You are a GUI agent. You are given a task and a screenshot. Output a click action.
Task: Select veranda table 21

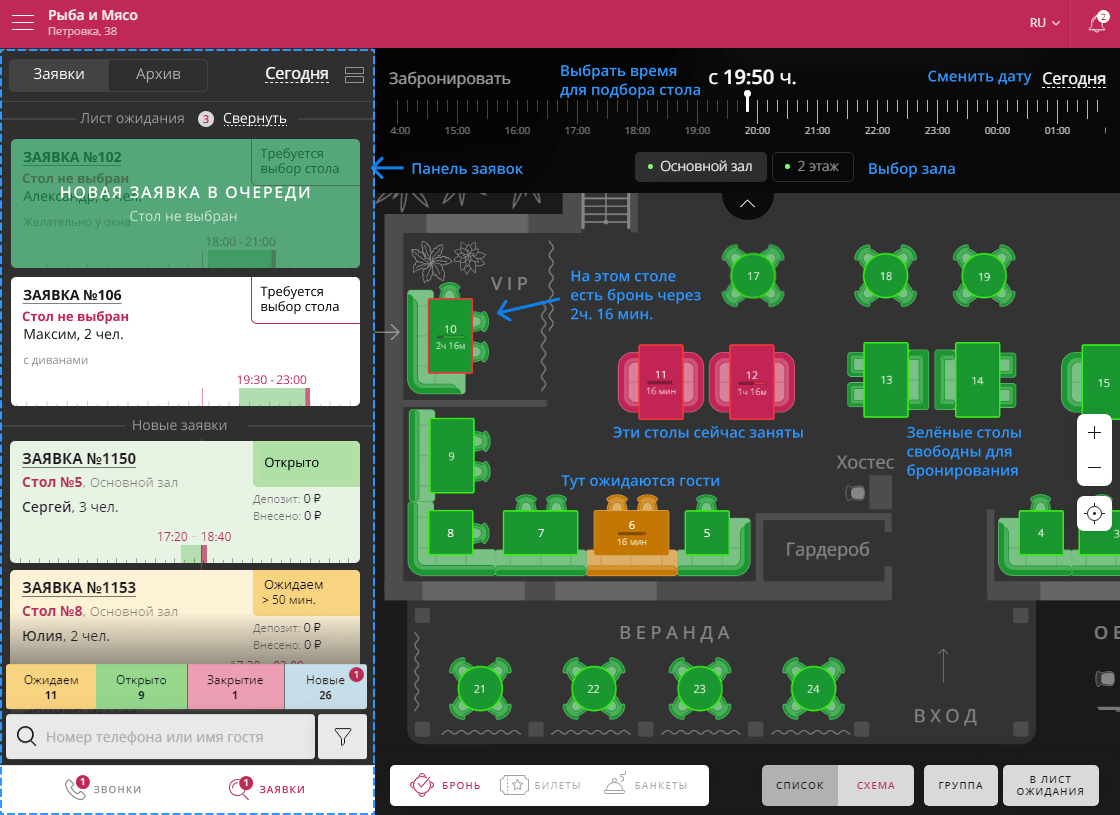479,689
